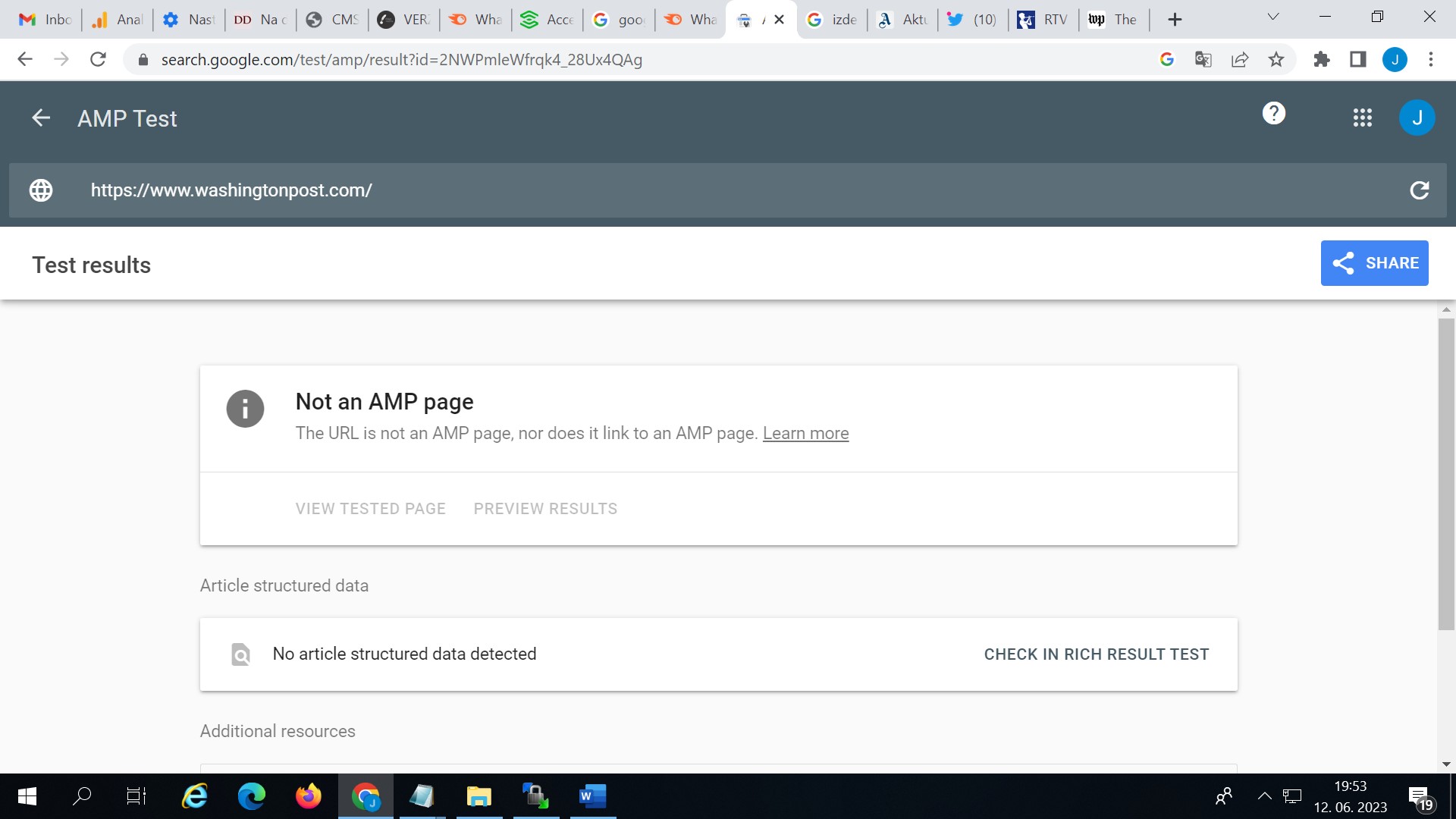
Task: Toggle the Chrome side panel
Action: (1358, 59)
